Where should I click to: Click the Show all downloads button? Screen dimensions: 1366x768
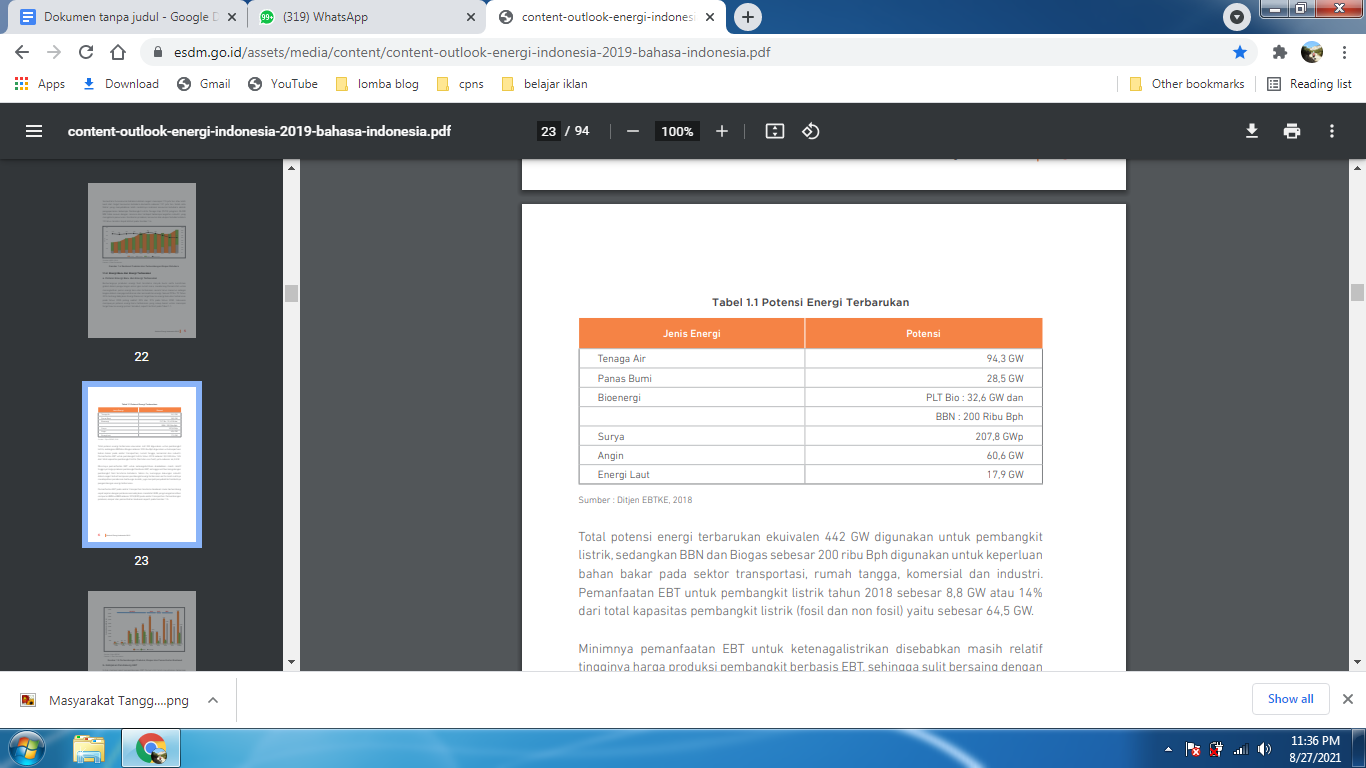1290,699
